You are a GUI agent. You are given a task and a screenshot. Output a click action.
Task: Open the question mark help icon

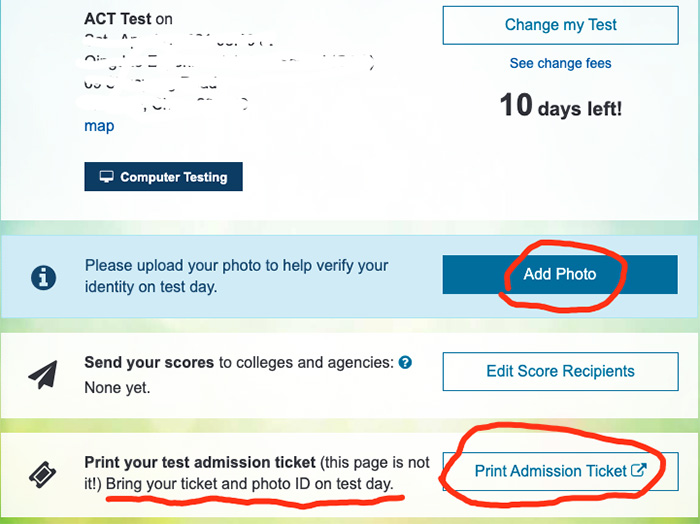pyautogui.click(x=405, y=362)
